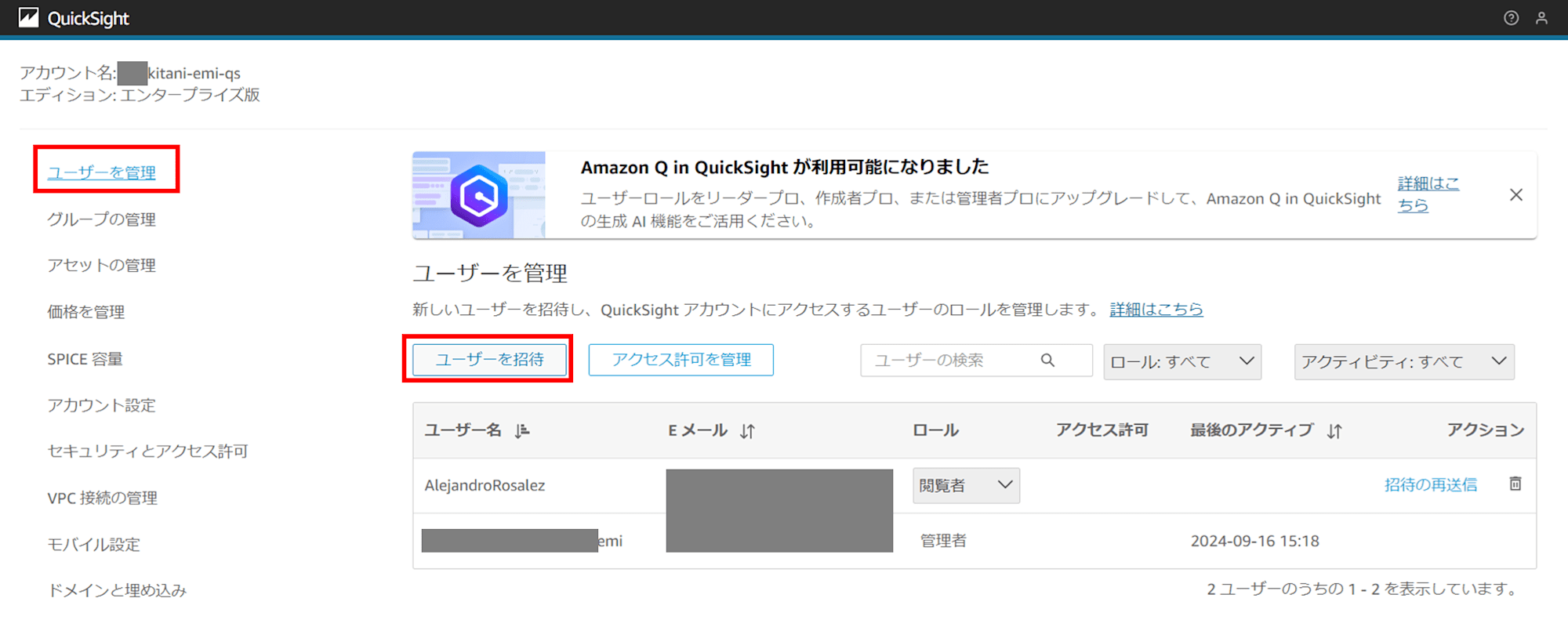1568x620 pixels.
Task: Click the ロール column header
Action: click(935, 430)
